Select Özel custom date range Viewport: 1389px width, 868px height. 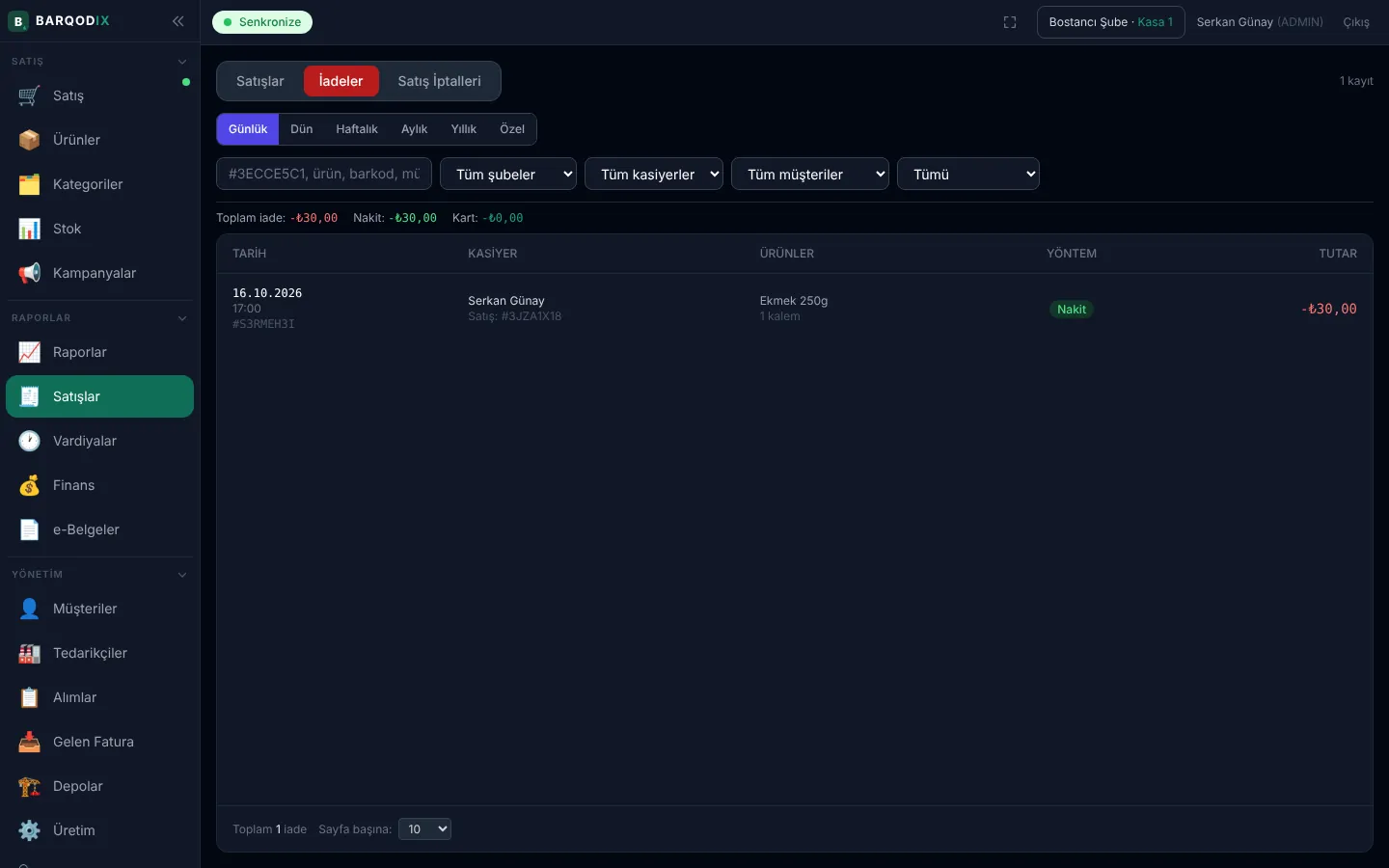[512, 129]
